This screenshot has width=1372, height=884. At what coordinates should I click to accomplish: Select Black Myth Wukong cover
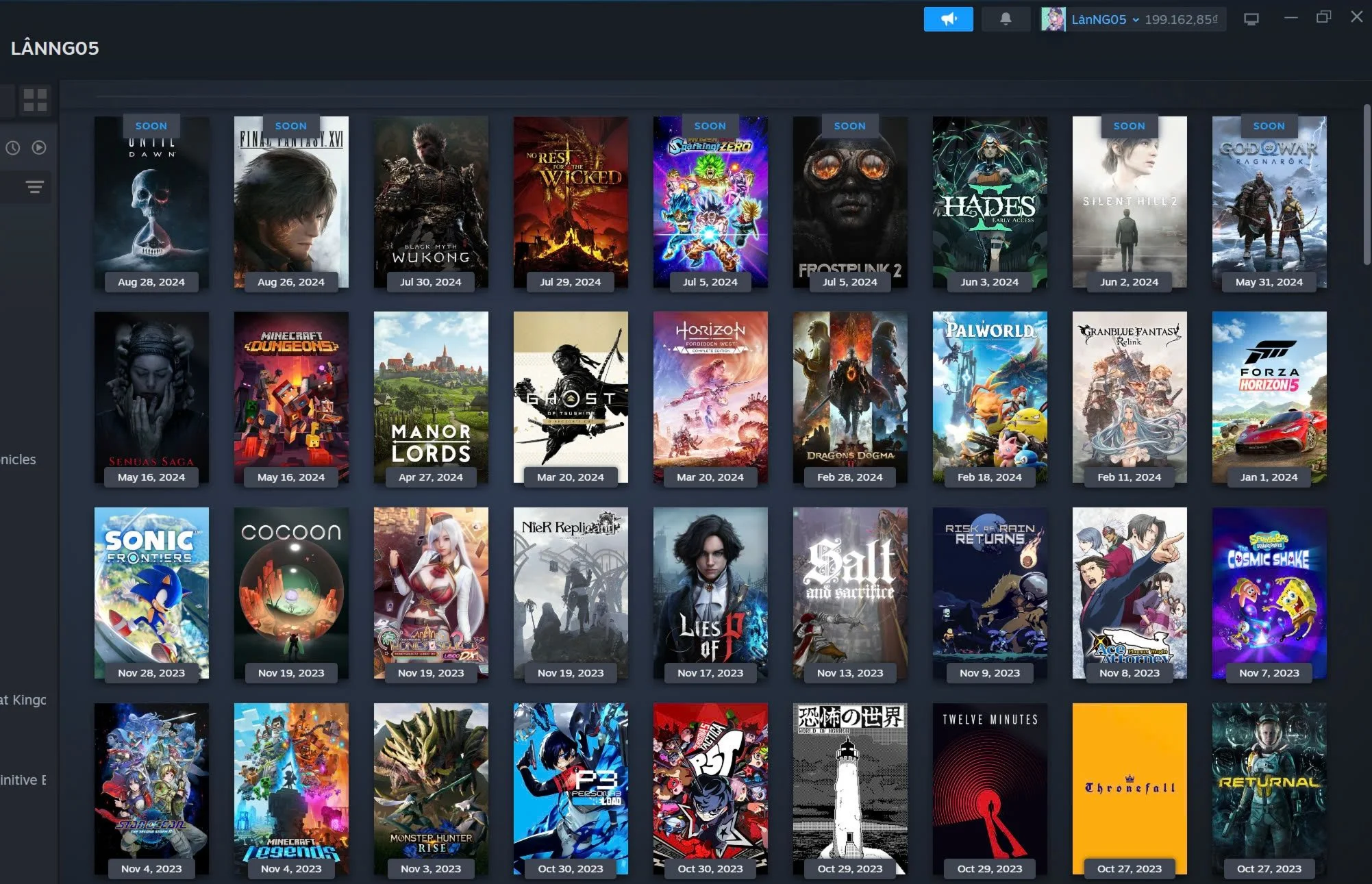(x=431, y=202)
